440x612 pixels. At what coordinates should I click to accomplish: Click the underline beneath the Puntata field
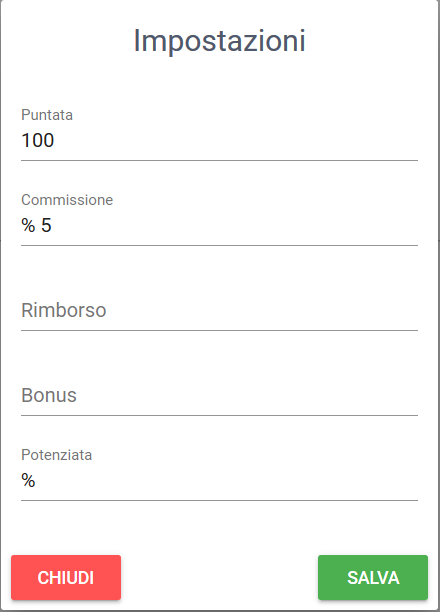(x=219, y=160)
